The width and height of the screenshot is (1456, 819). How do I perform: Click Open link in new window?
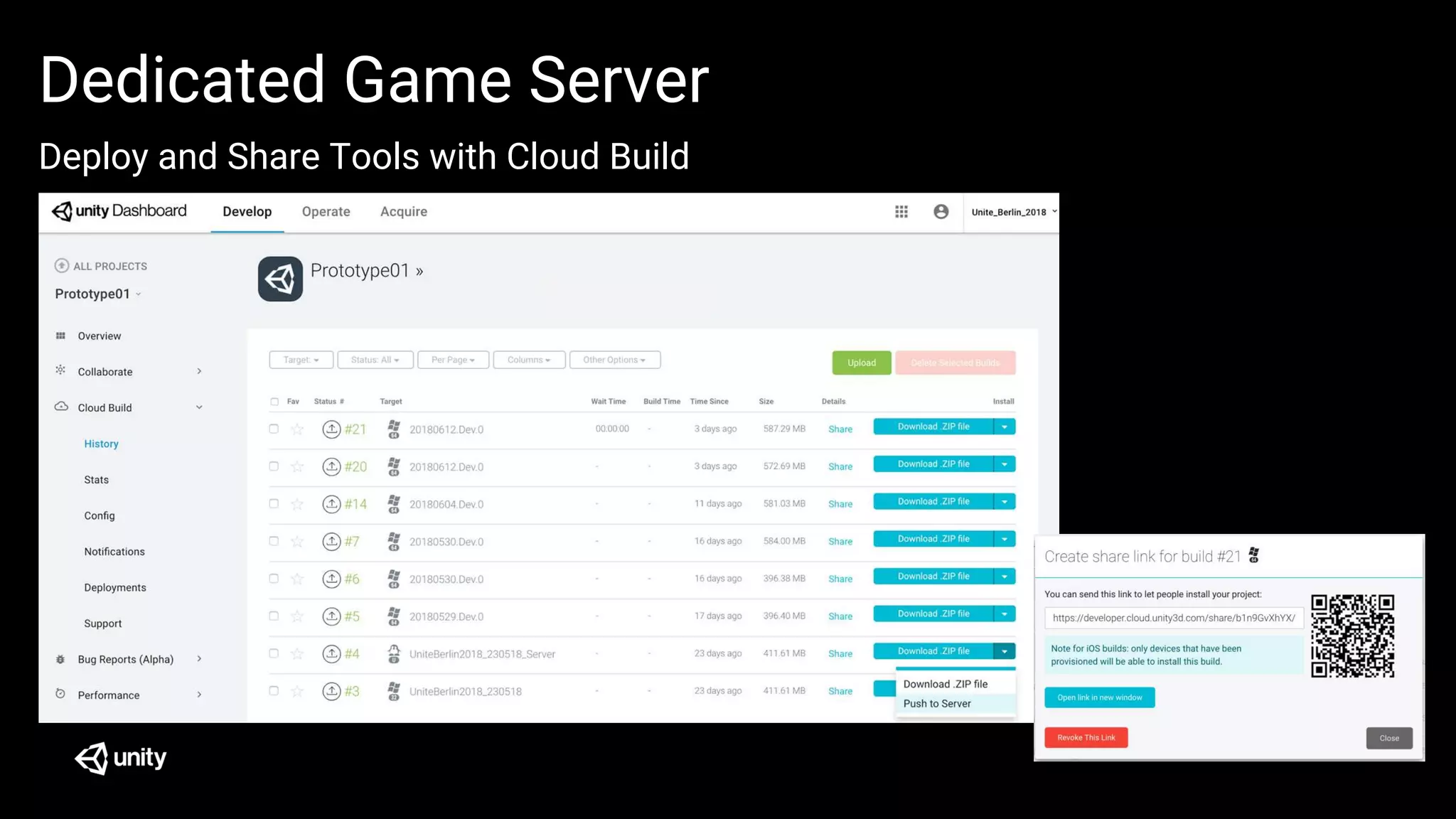click(1100, 697)
